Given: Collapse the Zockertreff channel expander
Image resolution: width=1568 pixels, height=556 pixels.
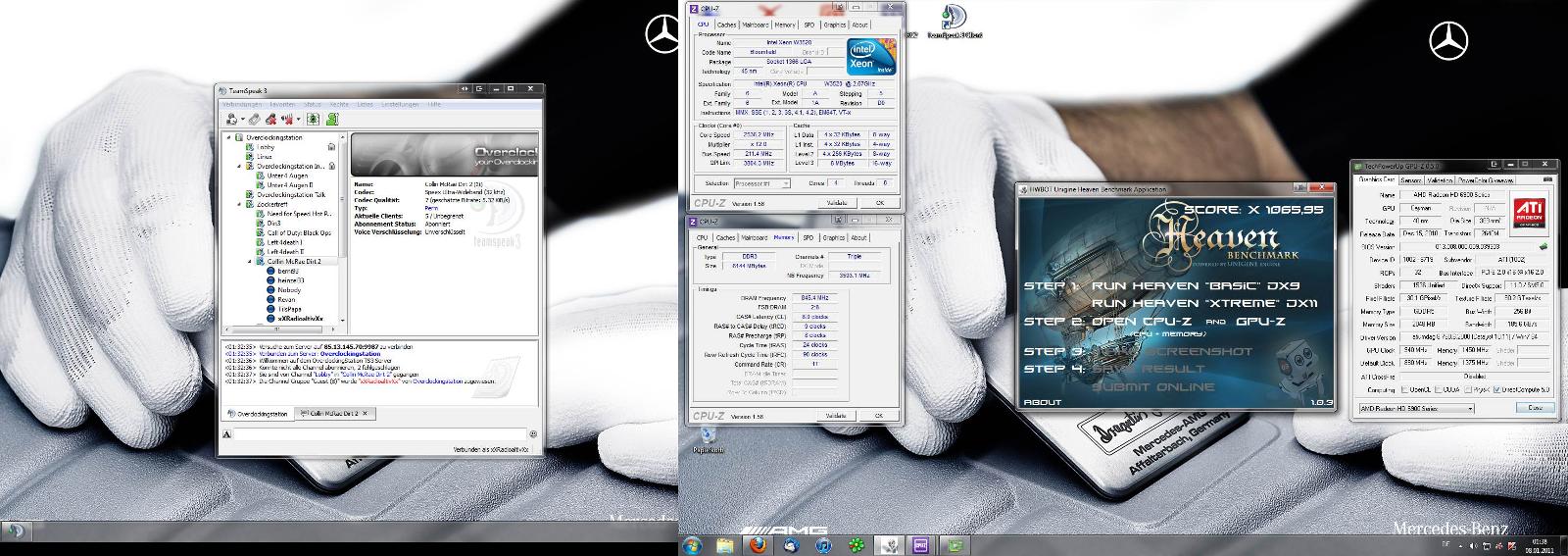Looking at the screenshot, I should click(x=239, y=205).
